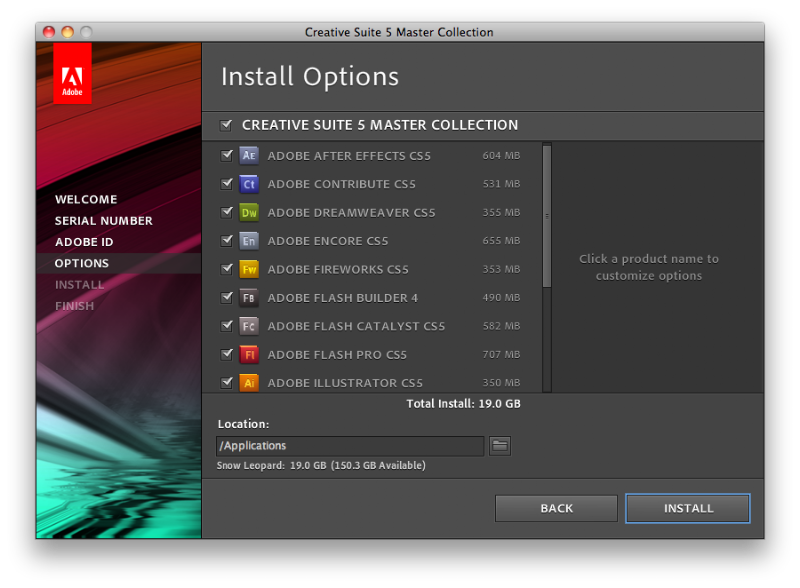Click the 353 MB size value
Viewport: 800px width, 588px height.
pyautogui.click(x=501, y=269)
